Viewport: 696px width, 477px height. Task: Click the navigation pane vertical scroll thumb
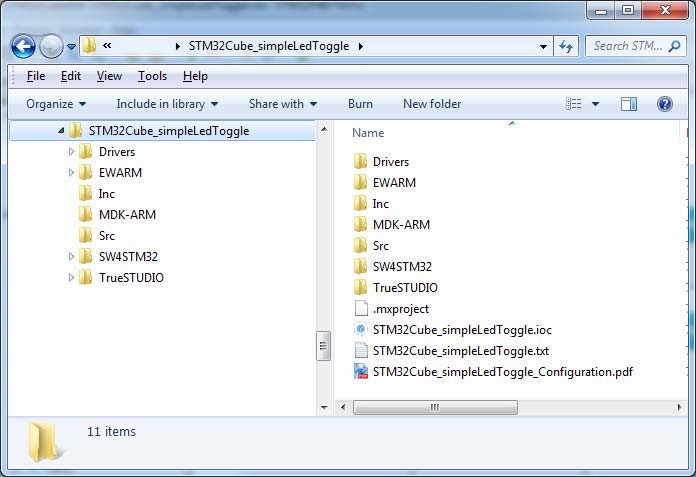[323, 346]
